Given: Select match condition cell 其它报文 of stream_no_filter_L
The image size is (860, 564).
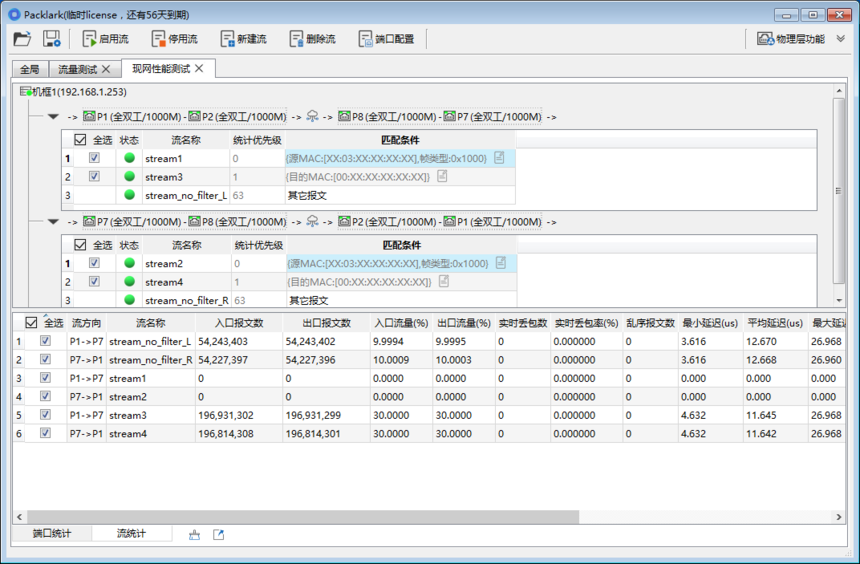Looking at the screenshot, I should pyautogui.click(x=400, y=195).
